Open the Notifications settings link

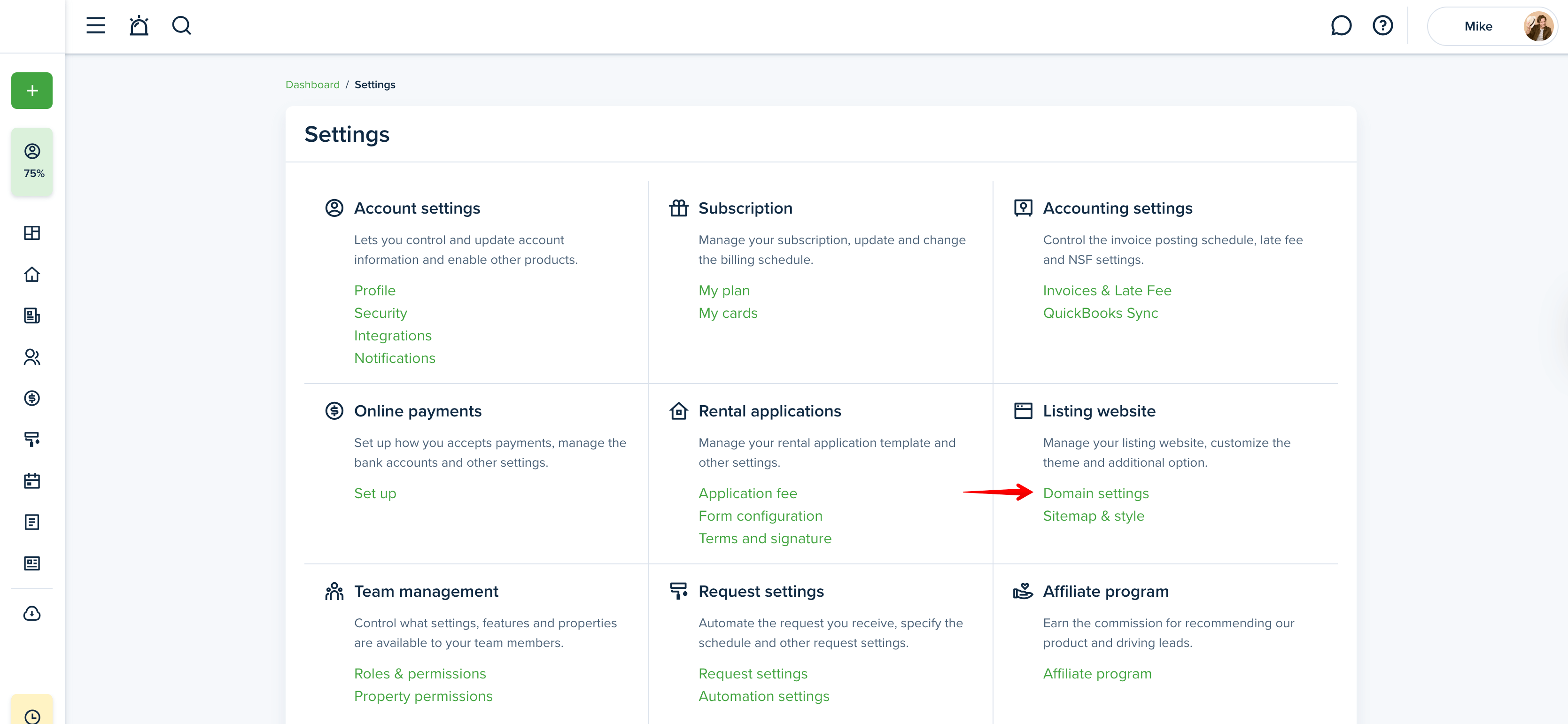pyautogui.click(x=395, y=358)
